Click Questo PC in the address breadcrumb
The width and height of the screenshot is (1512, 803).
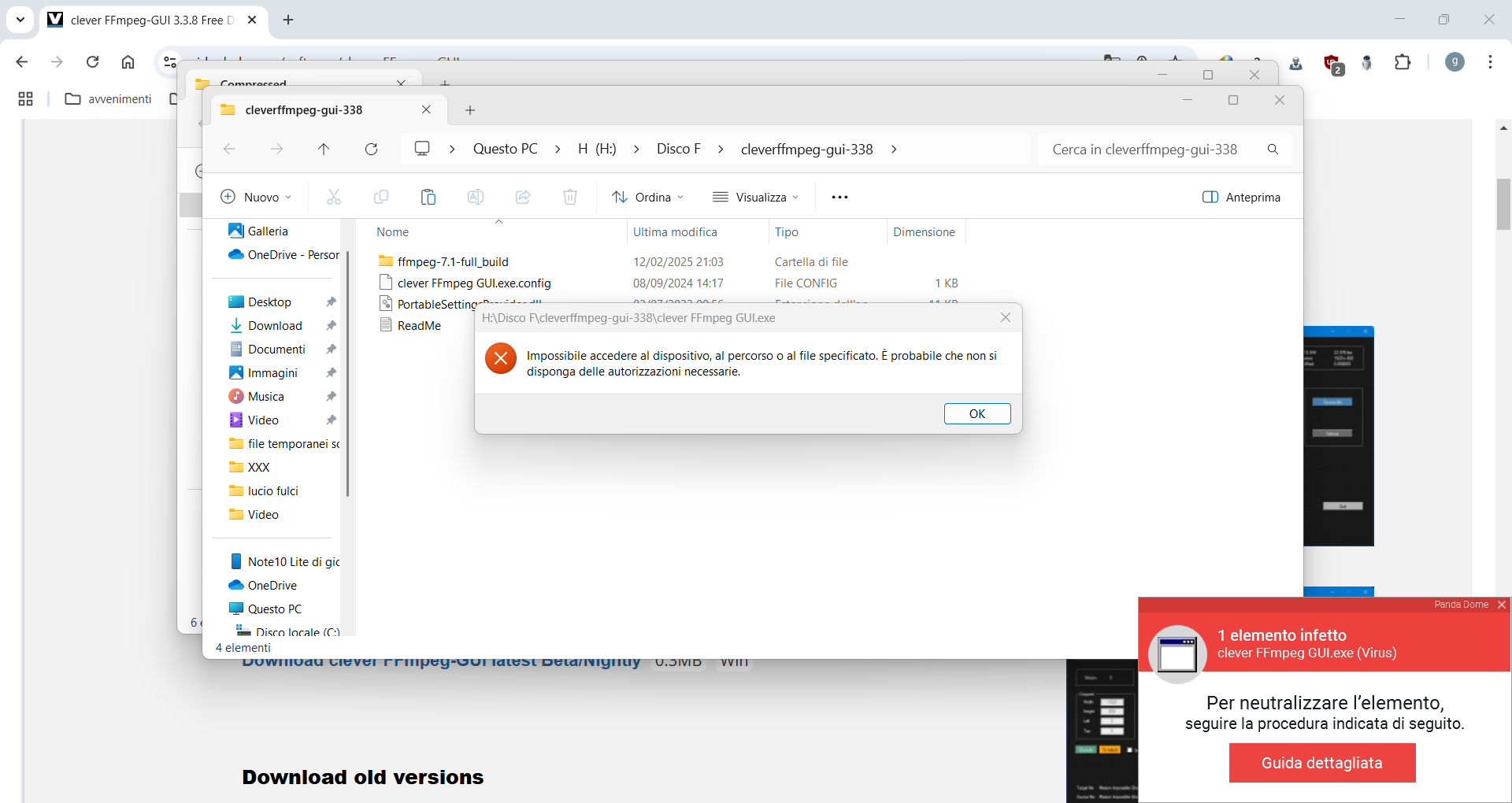click(506, 149)
